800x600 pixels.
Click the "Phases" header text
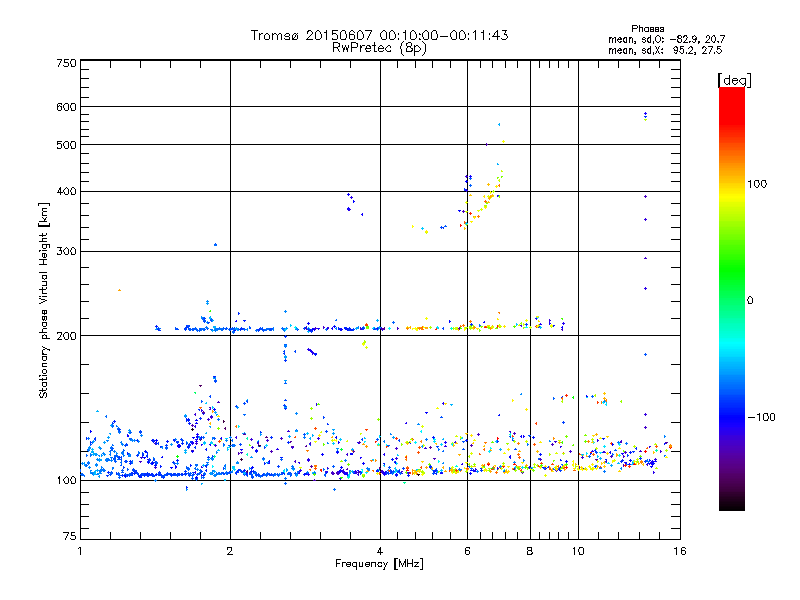647,29
